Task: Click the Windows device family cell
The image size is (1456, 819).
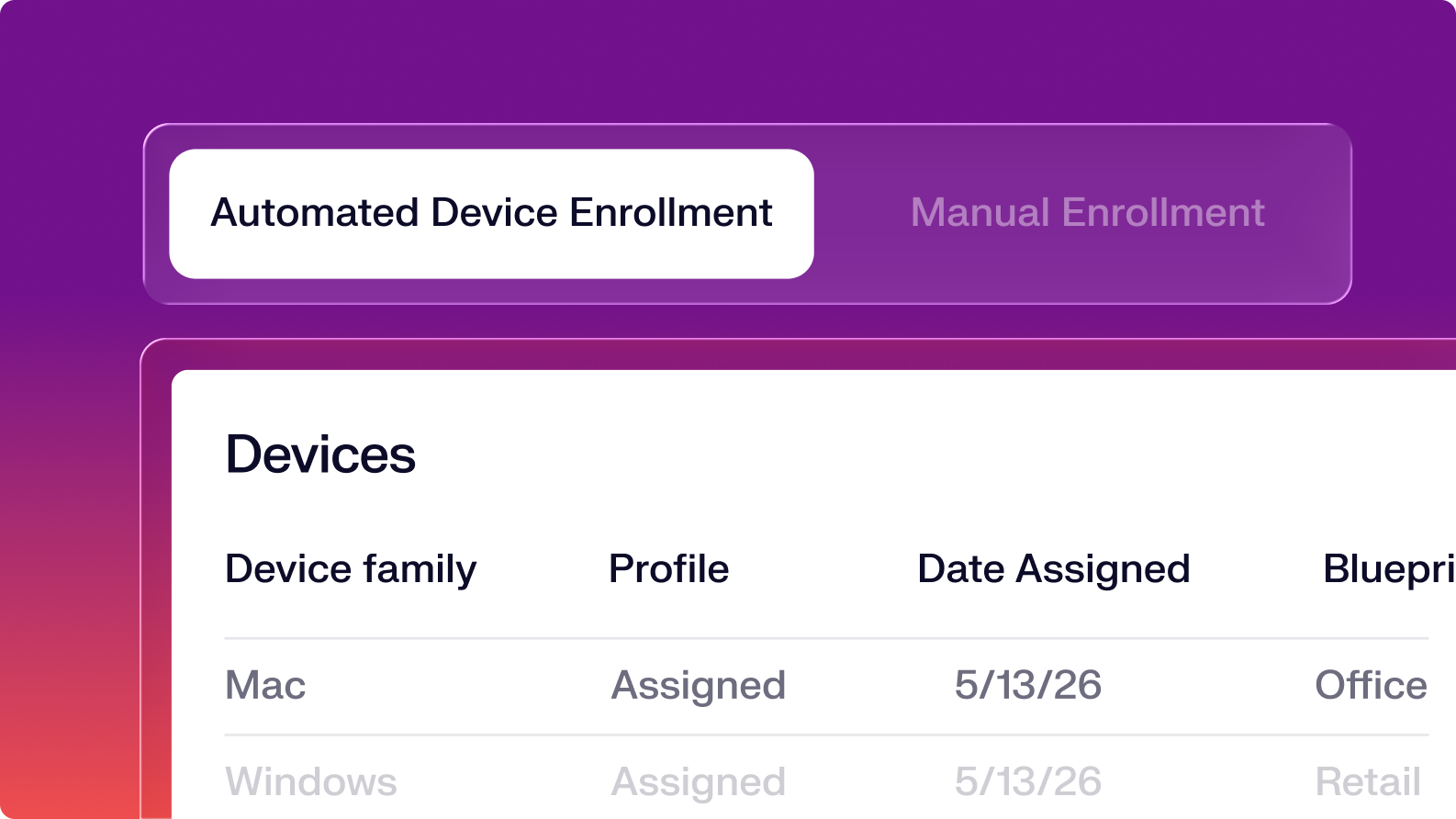Action: [311, 781]
